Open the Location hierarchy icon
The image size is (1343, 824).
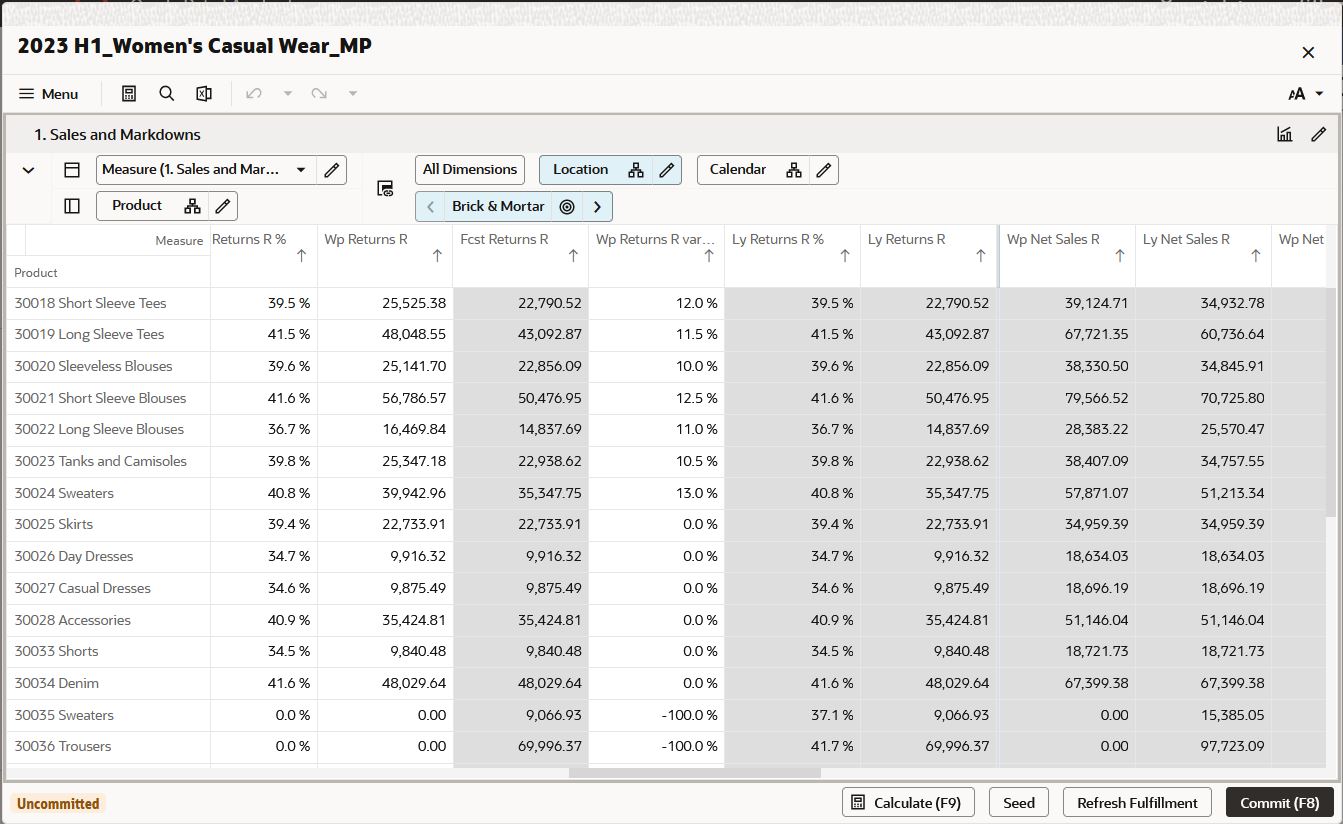click(x=636, y=170)
